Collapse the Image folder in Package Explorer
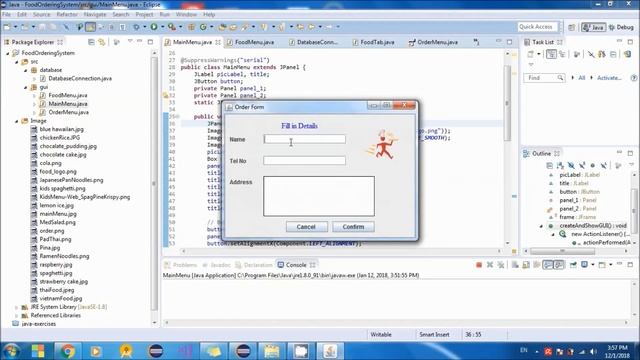Image resolution: width=640 pixels, height=360 pixels. 17,121
